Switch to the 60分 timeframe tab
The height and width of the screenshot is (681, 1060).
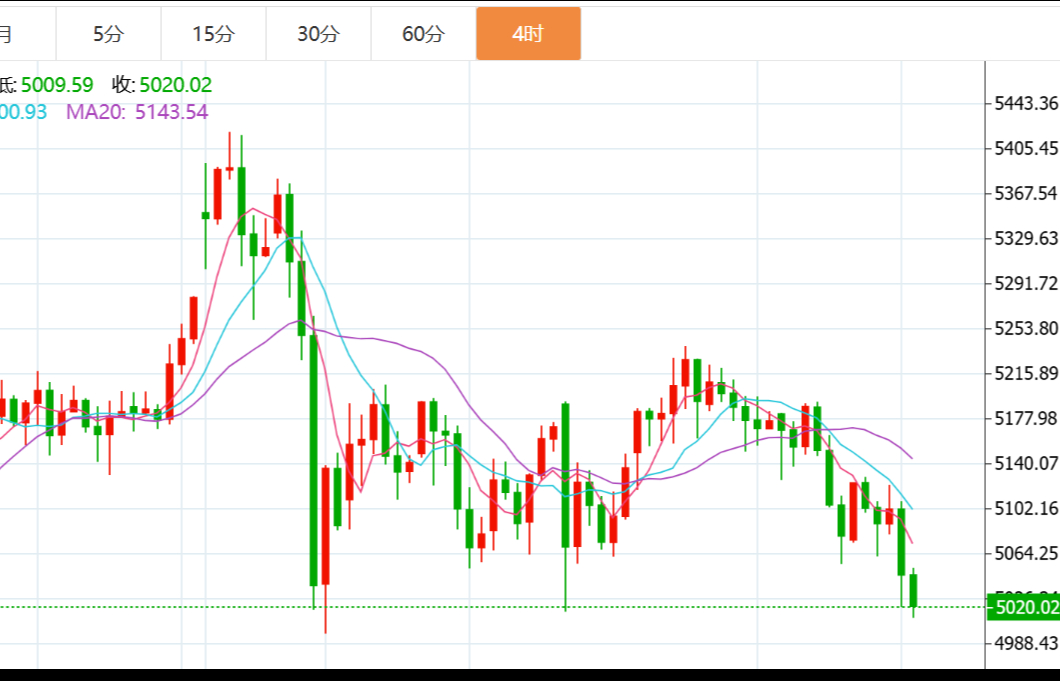coord(423,34)
